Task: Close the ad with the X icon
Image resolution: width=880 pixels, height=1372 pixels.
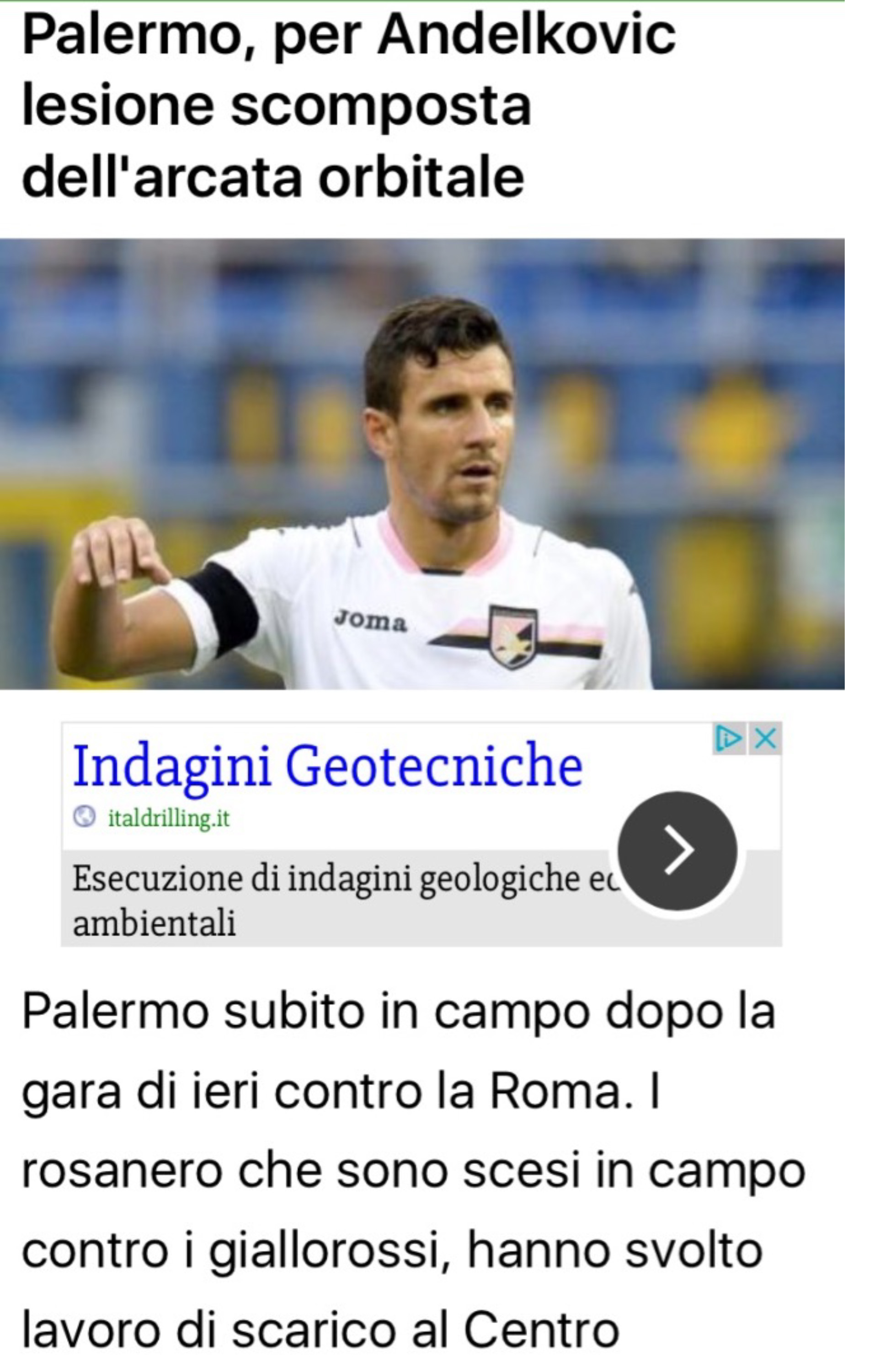Action: pyautogui.click(x=764, y=739)
